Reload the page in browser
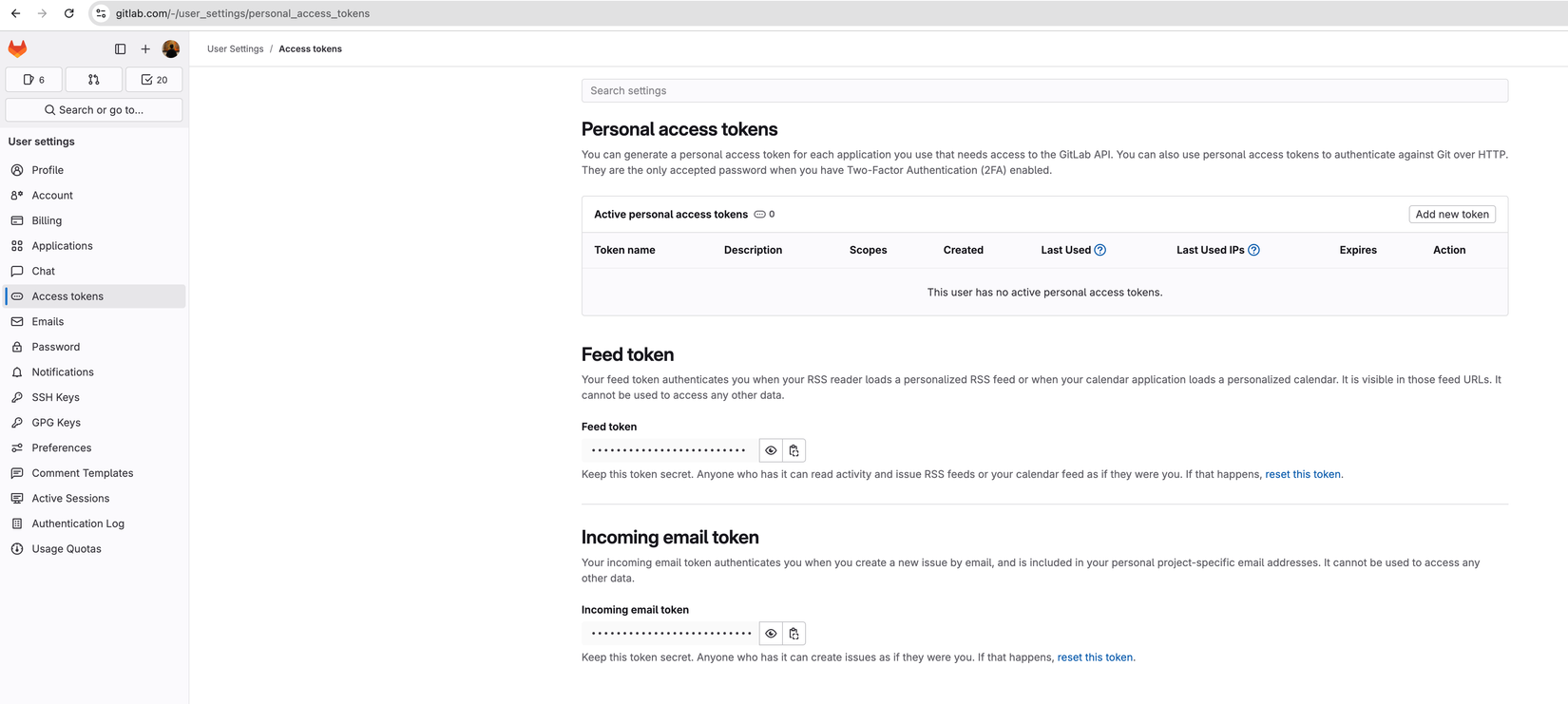 pos(69,13)
